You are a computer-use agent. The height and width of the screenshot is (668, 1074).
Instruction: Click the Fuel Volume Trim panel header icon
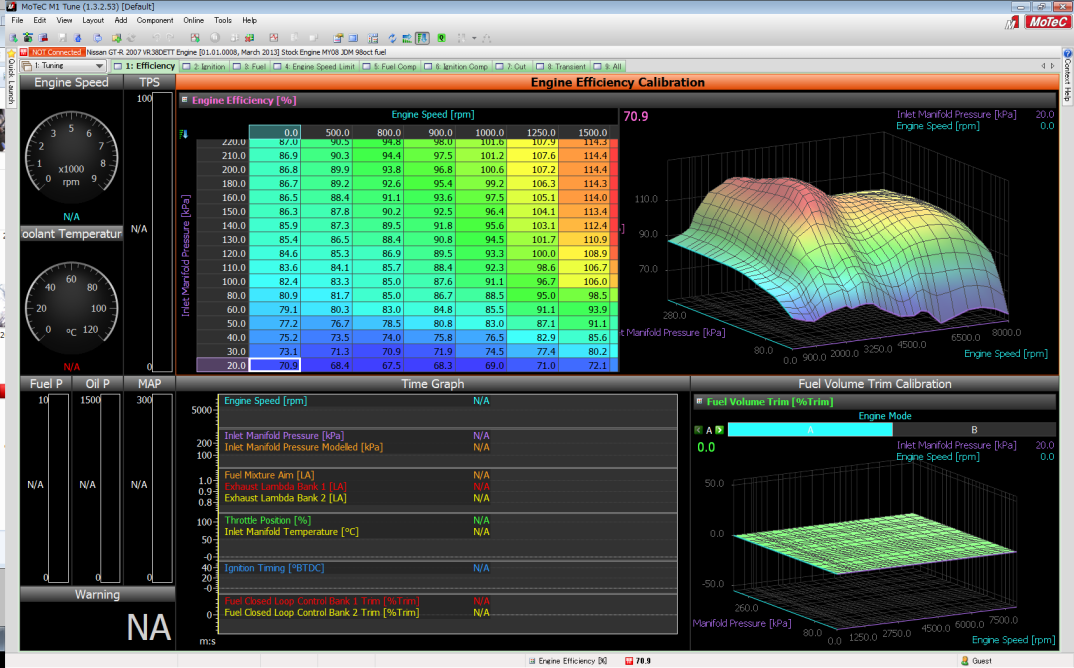(x=699, y=401)
